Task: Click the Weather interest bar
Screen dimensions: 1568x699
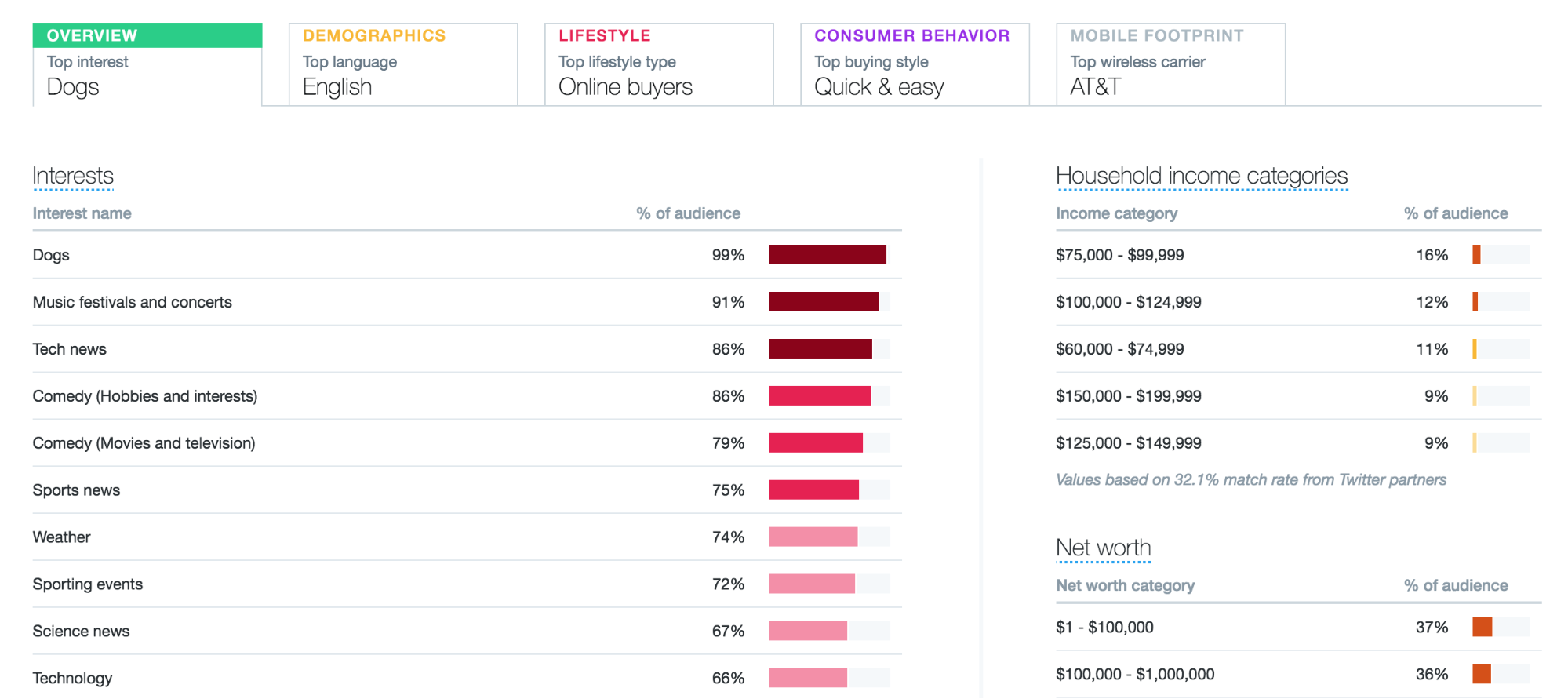Action: point(813,537)
